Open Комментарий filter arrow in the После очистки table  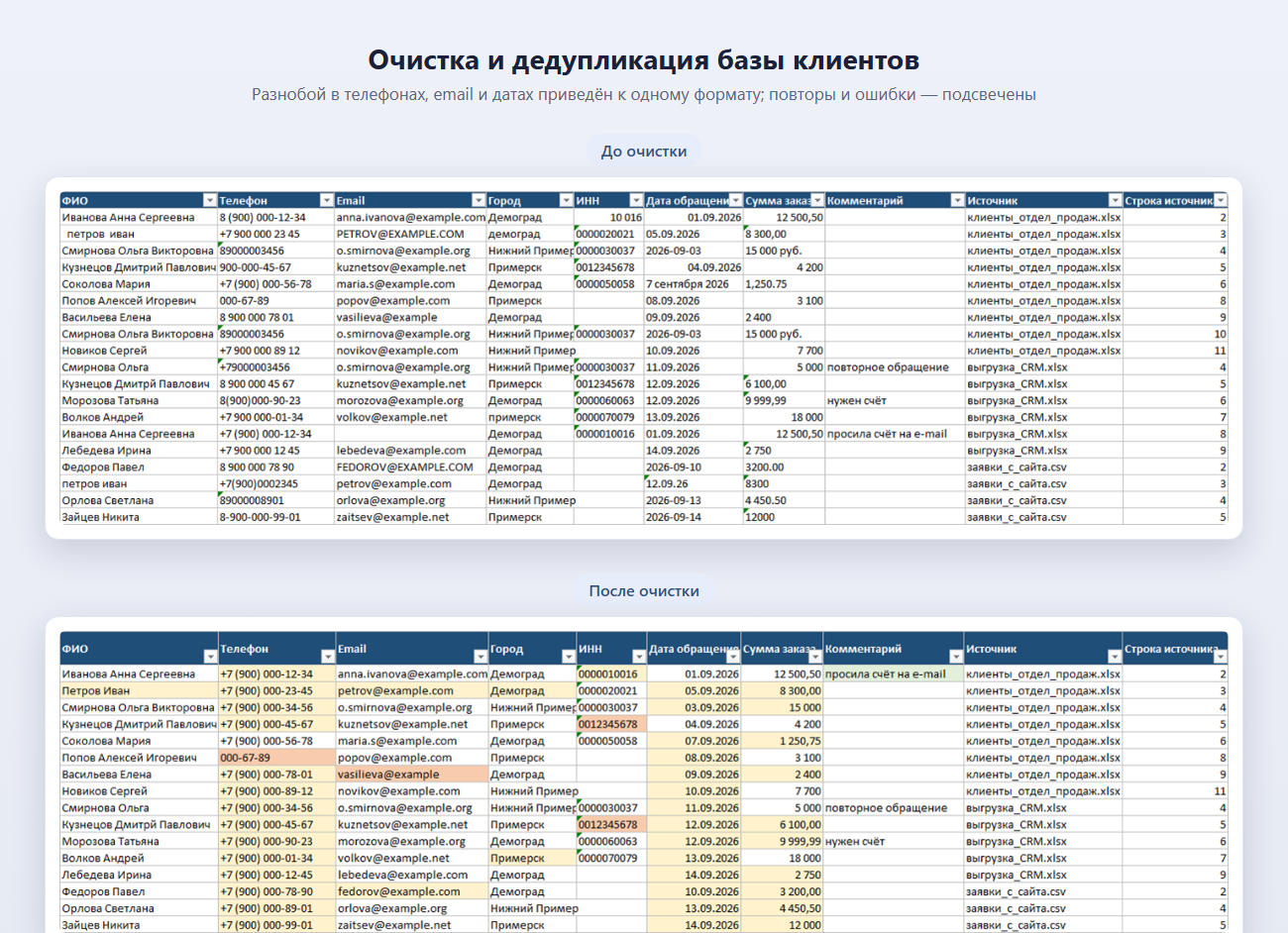point(955,657)
